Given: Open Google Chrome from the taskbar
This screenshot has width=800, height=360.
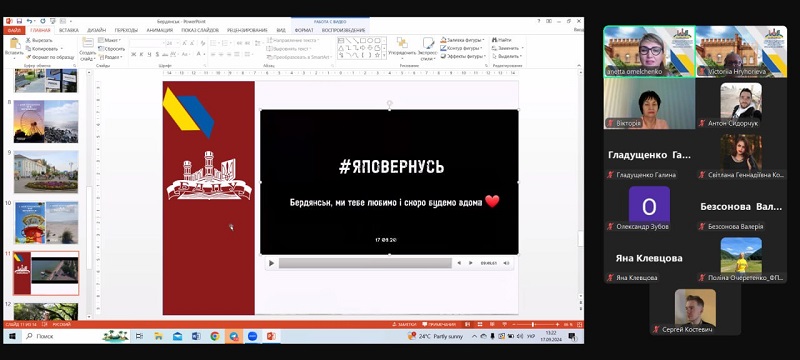Looking at the screenshot, I should point(215,336).
